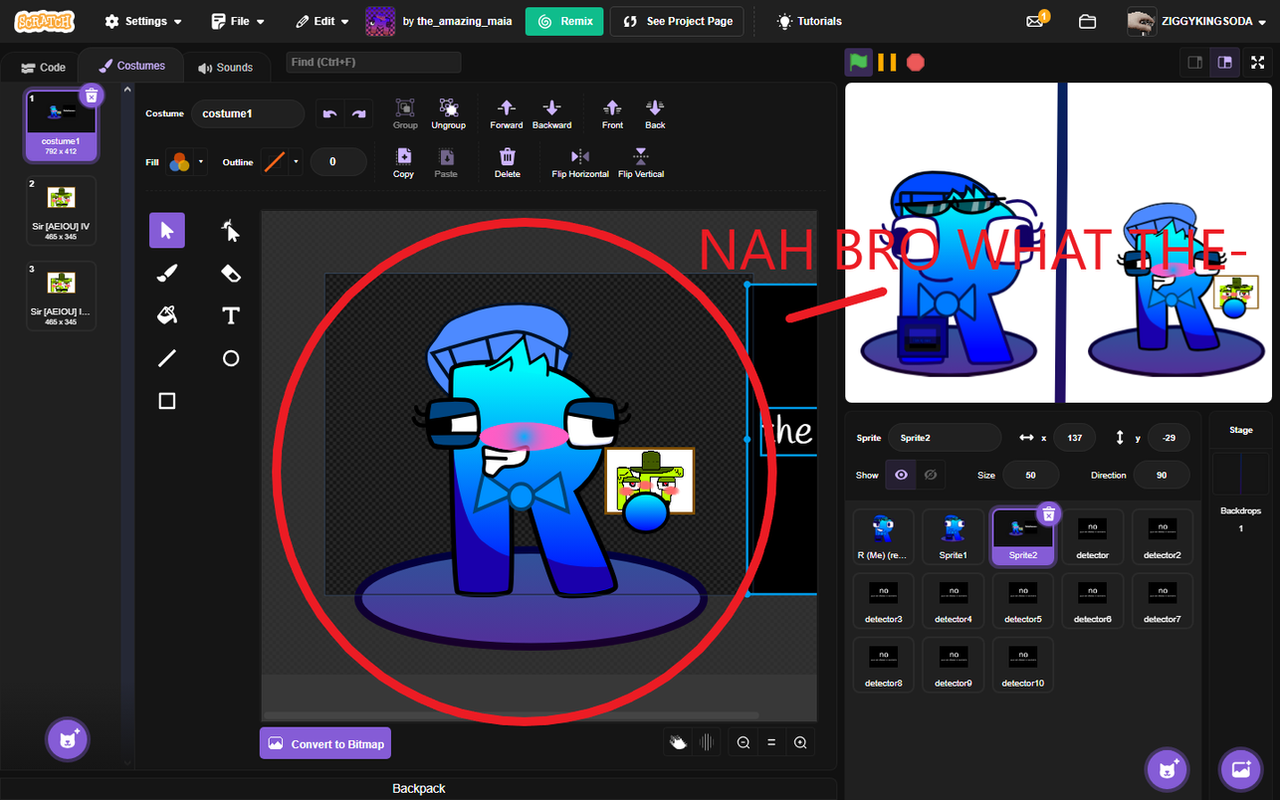Select the Sprite1 sprite thumbnail
The height and width of the screenshot is (800, 1280).
coord(953,537)
